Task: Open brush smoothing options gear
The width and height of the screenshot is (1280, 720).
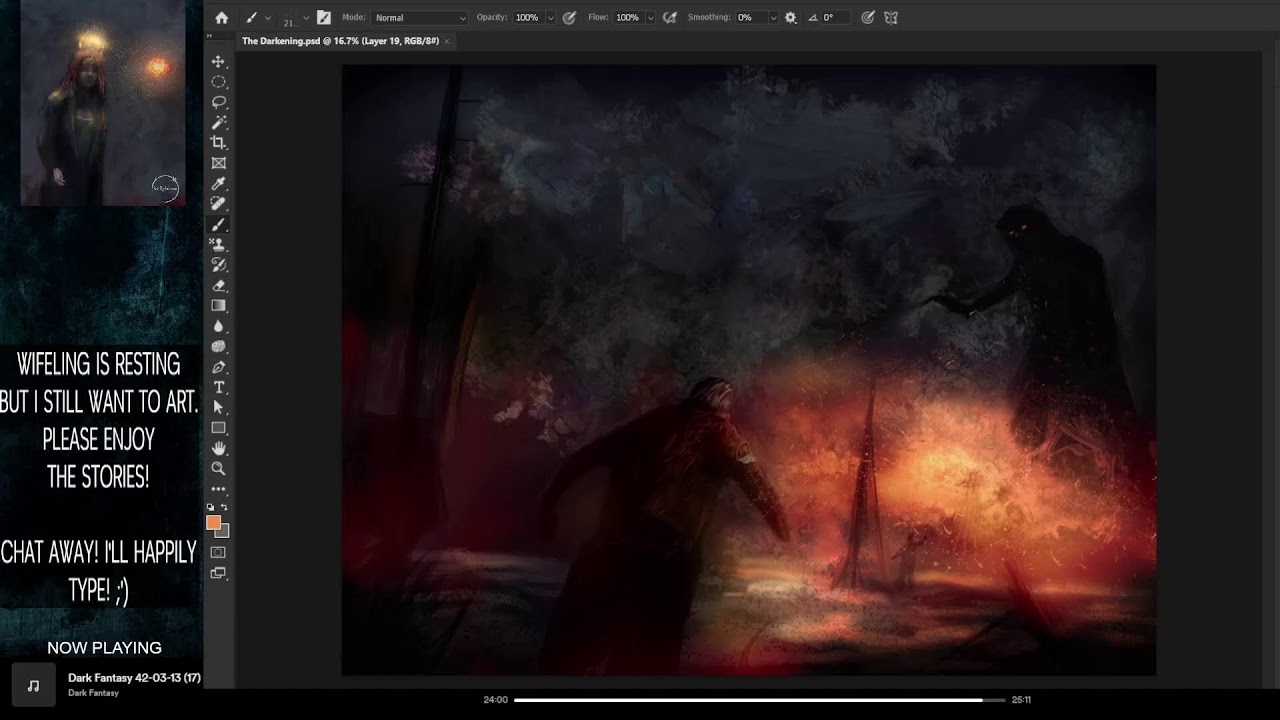Action: (790, 18)
